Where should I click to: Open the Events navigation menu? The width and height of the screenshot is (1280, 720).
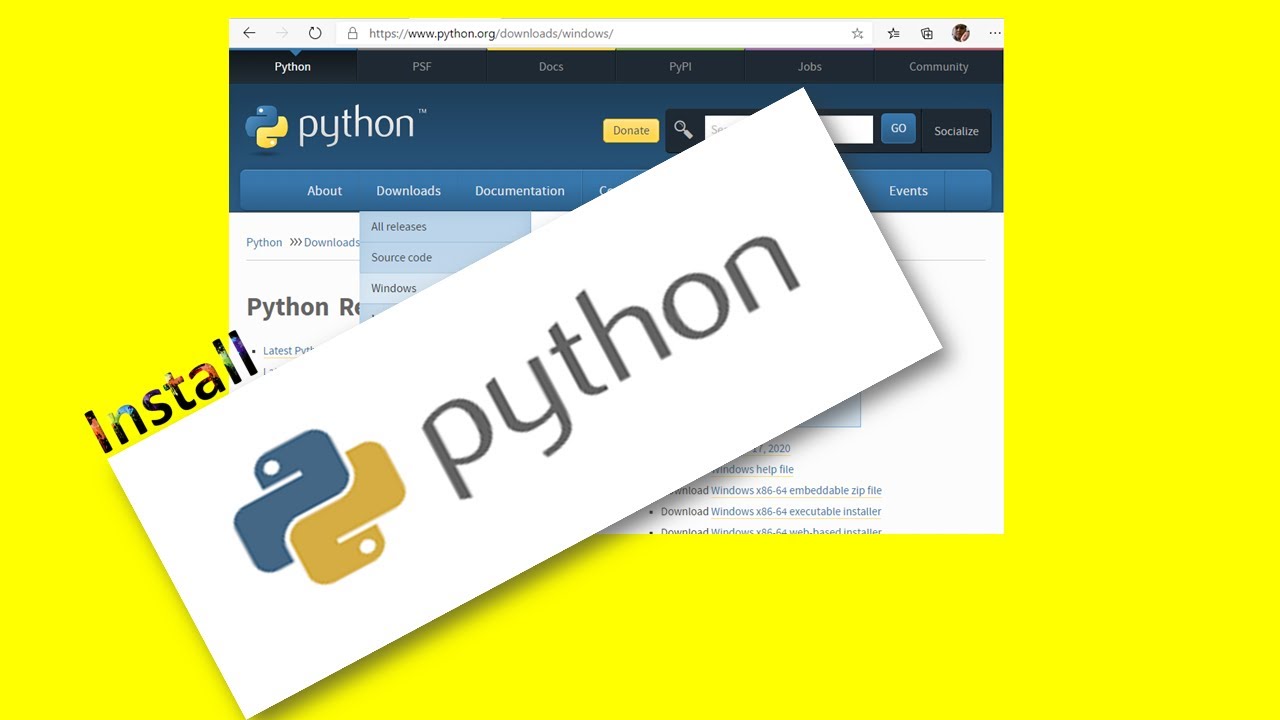(908, 191)
